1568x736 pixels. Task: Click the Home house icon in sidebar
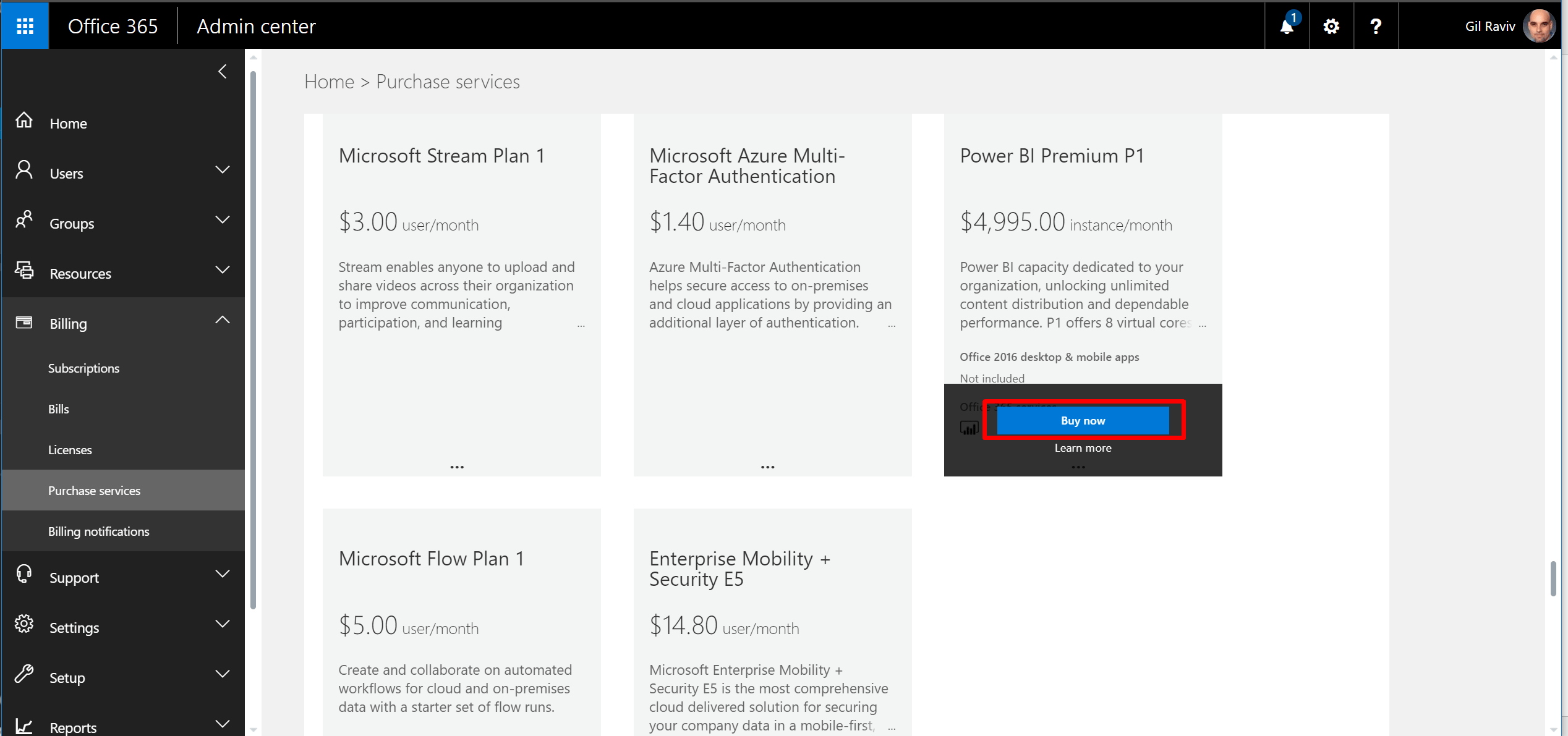(x=24, y=121)
